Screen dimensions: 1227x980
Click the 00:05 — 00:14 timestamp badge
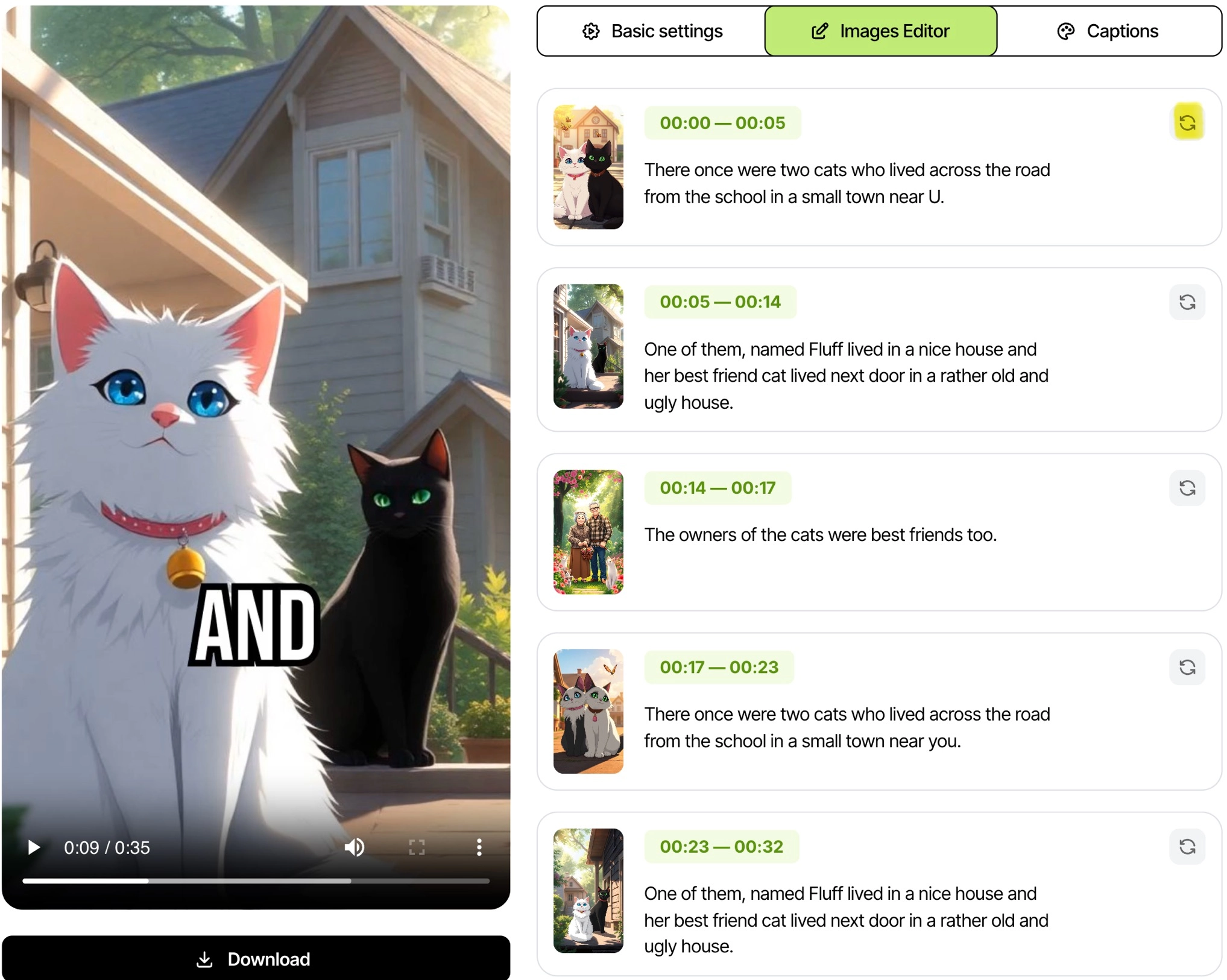tap(720, 302)
